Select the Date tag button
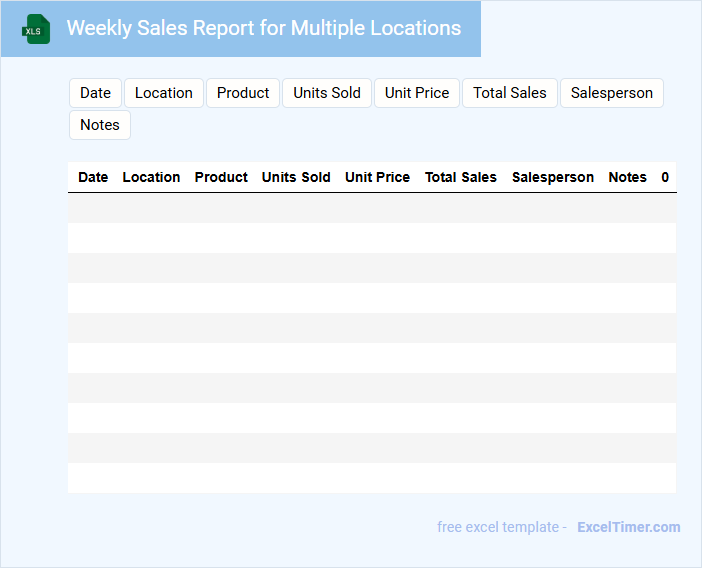This screenshot has width=702, height=568. (x=95, y=93)
